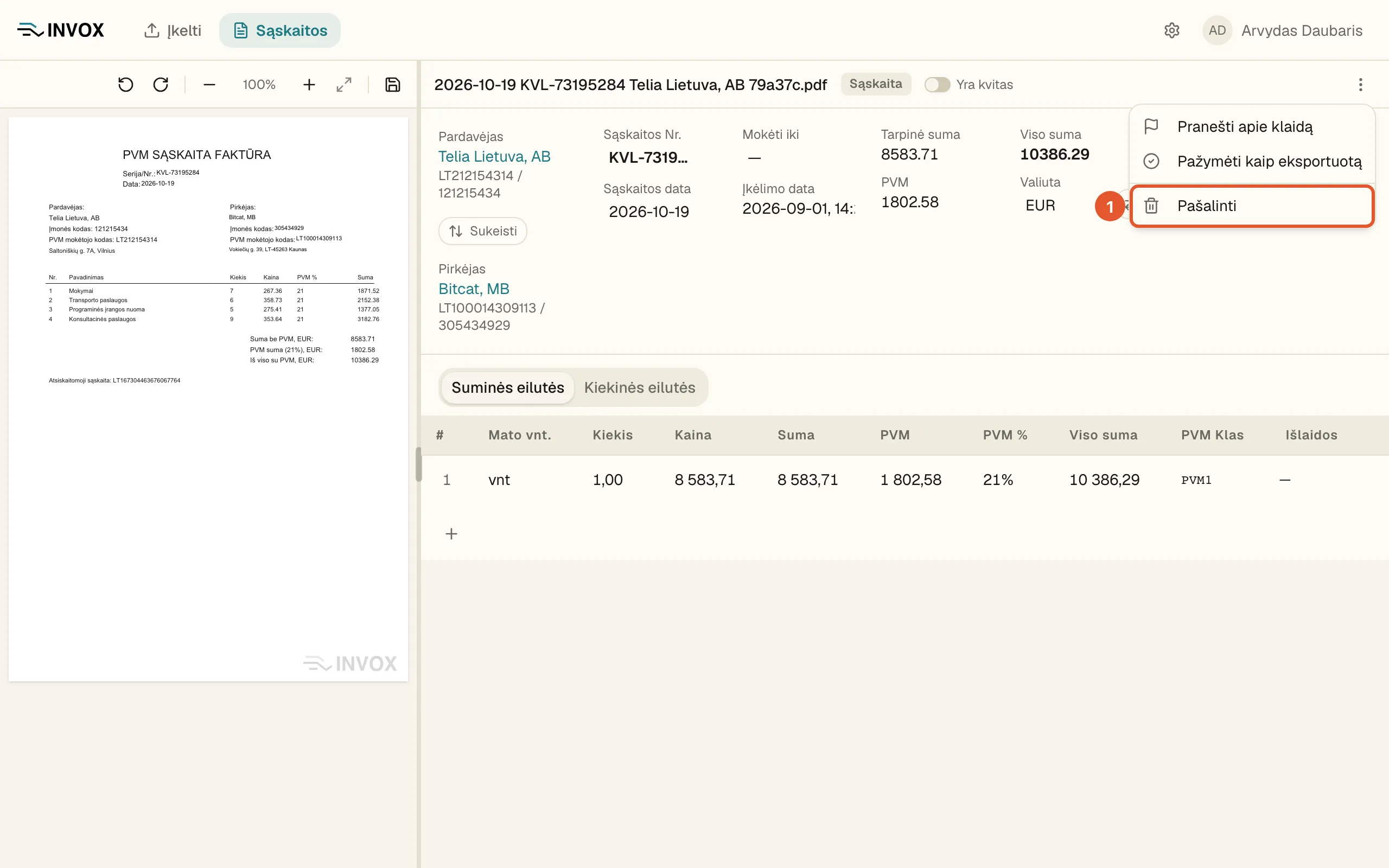Click the PDF invoice preview page
The width and height of the screenshot is (1389, 868).
(208, 400)
